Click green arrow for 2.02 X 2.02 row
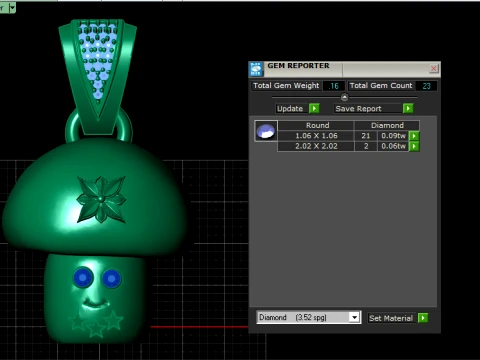 414,146
